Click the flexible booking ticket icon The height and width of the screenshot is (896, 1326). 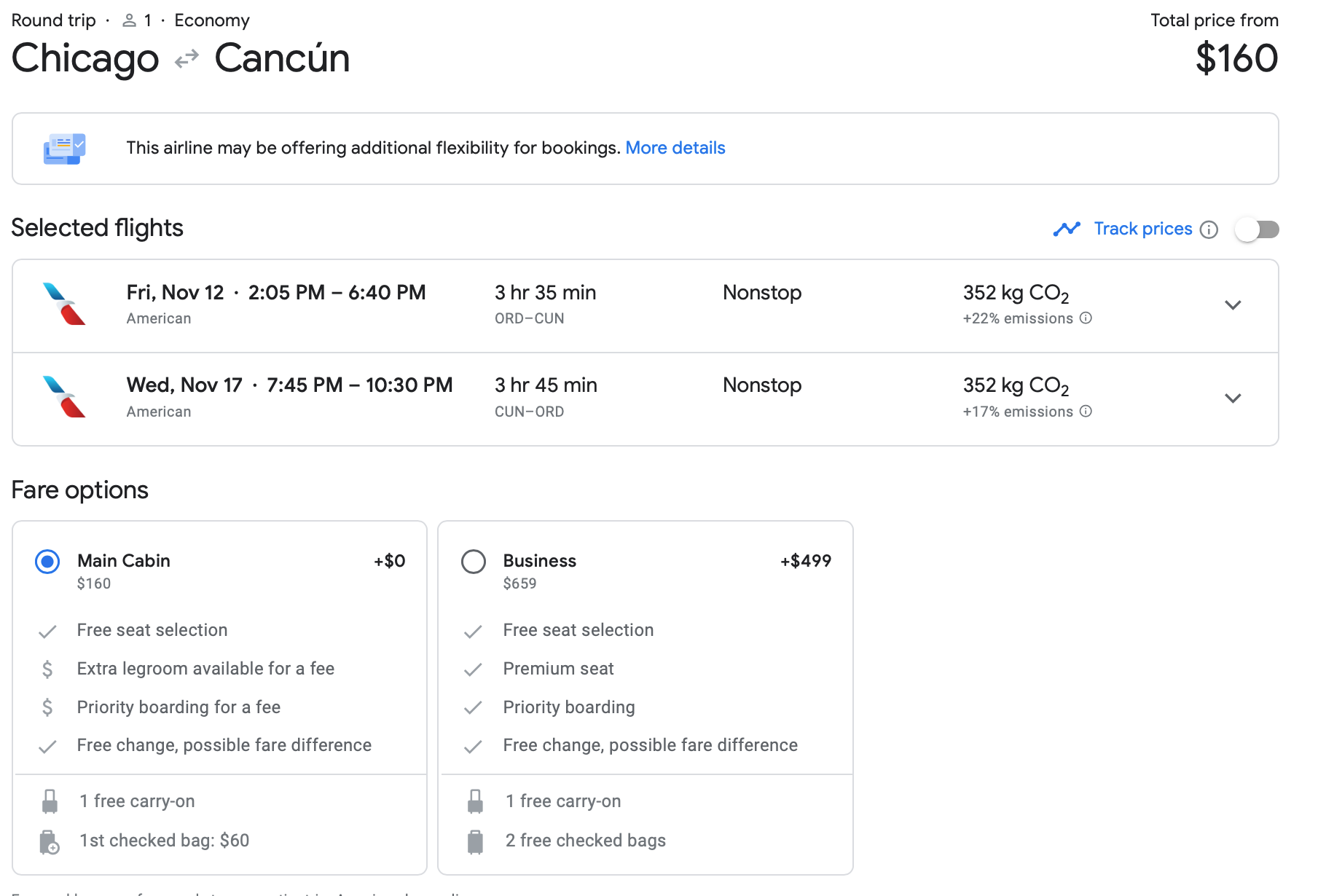(64, 149)
